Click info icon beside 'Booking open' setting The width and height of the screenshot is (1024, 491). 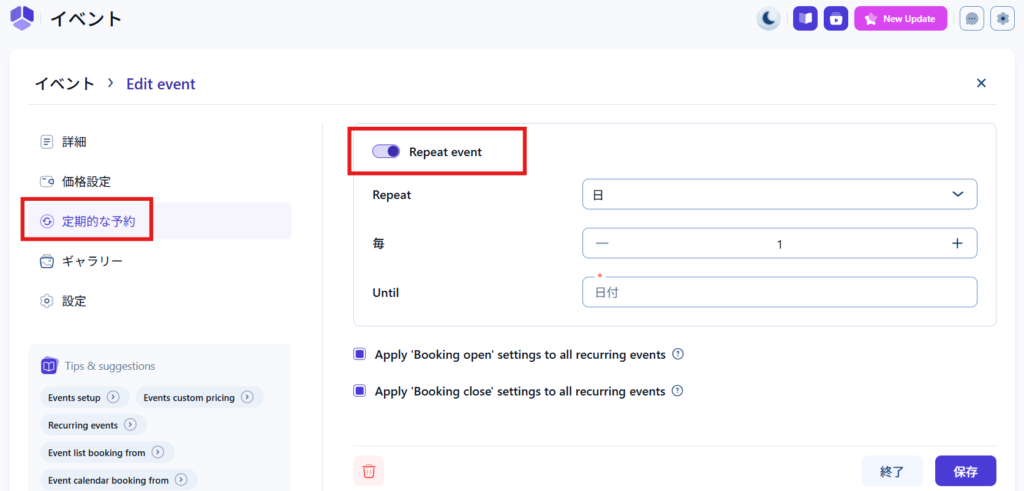(x=678, y=354)
